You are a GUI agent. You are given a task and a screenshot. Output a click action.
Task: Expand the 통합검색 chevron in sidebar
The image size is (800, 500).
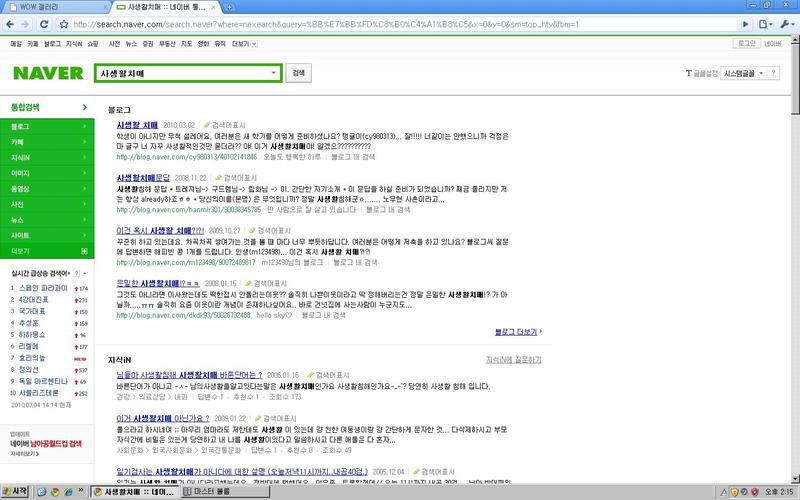(85, 107)
